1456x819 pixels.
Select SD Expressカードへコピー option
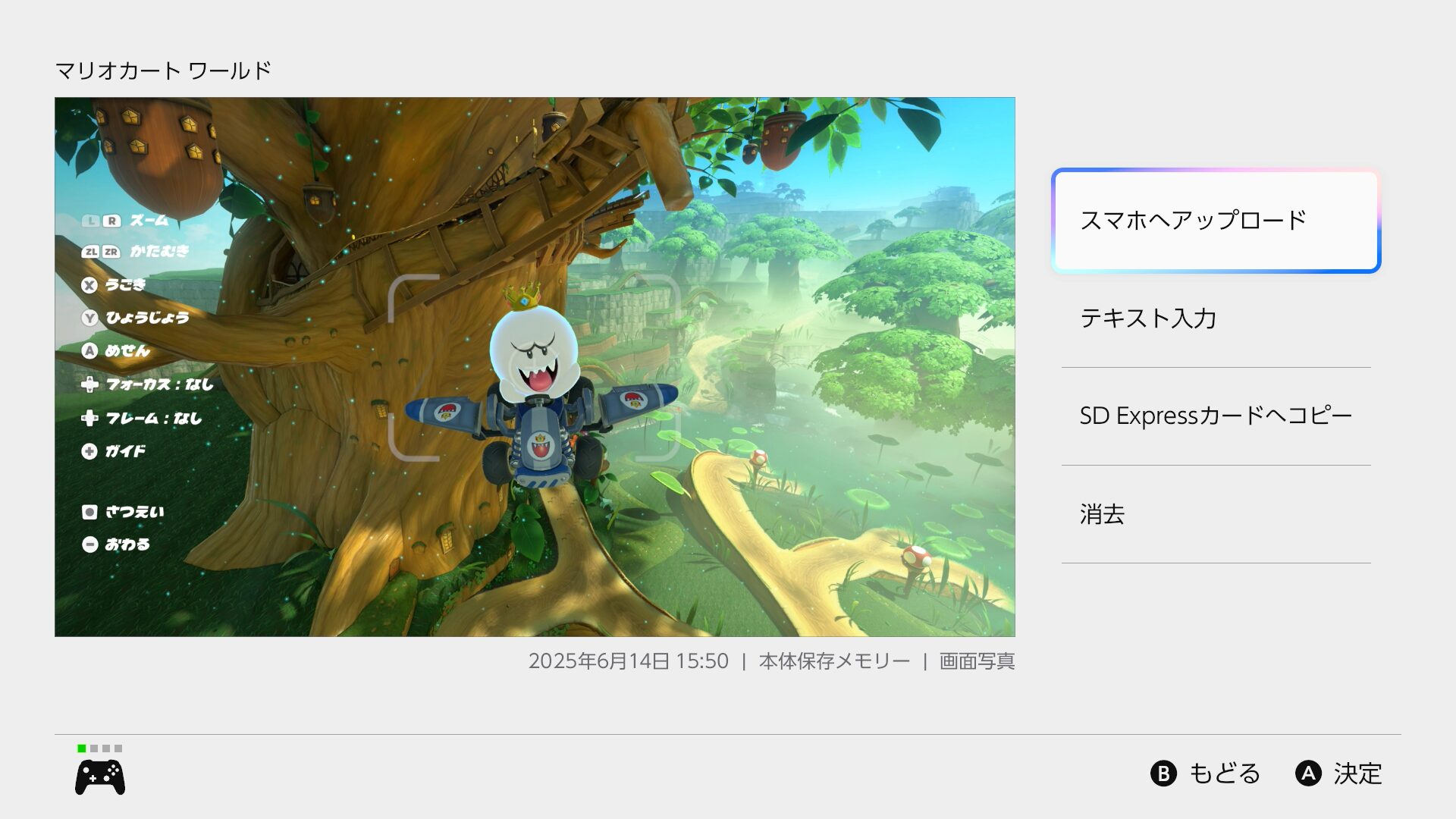click(1216, 416)
